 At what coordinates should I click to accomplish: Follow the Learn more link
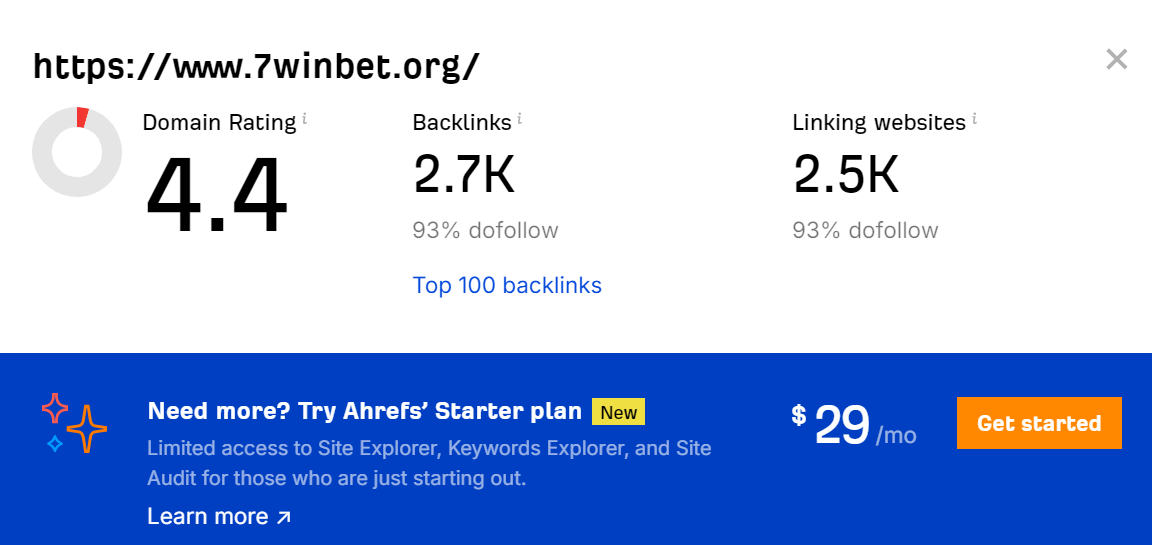coord(208,516)
